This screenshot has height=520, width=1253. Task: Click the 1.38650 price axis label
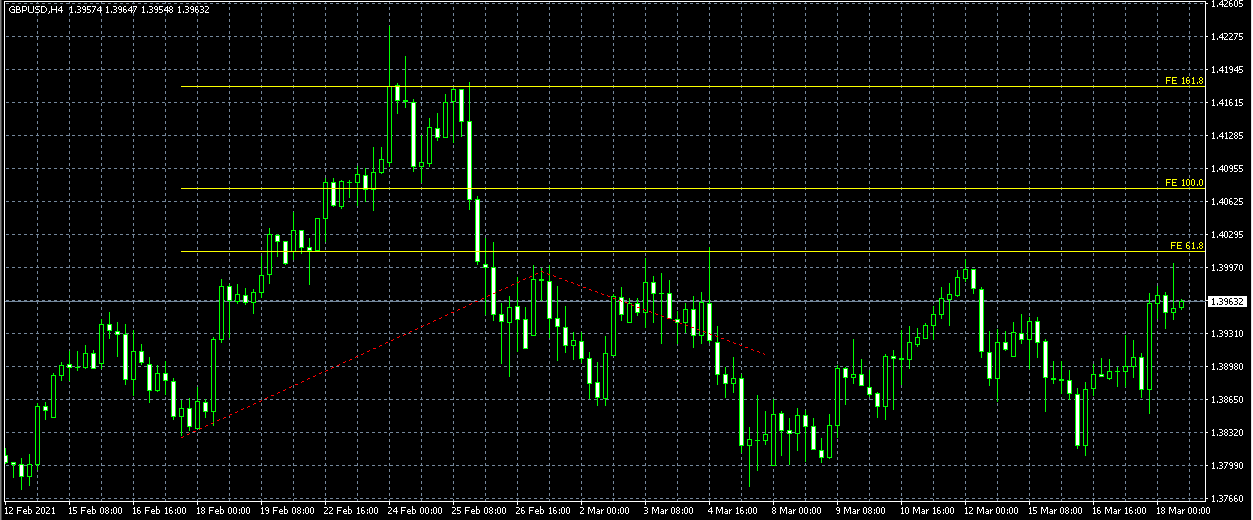pos(1227,400)
